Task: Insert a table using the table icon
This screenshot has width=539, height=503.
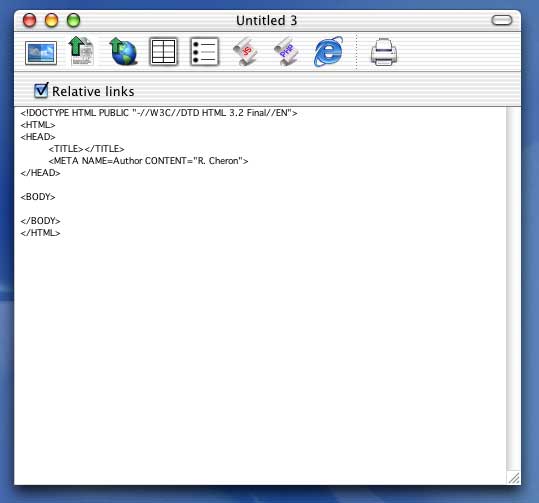Action: click(164, 52)
